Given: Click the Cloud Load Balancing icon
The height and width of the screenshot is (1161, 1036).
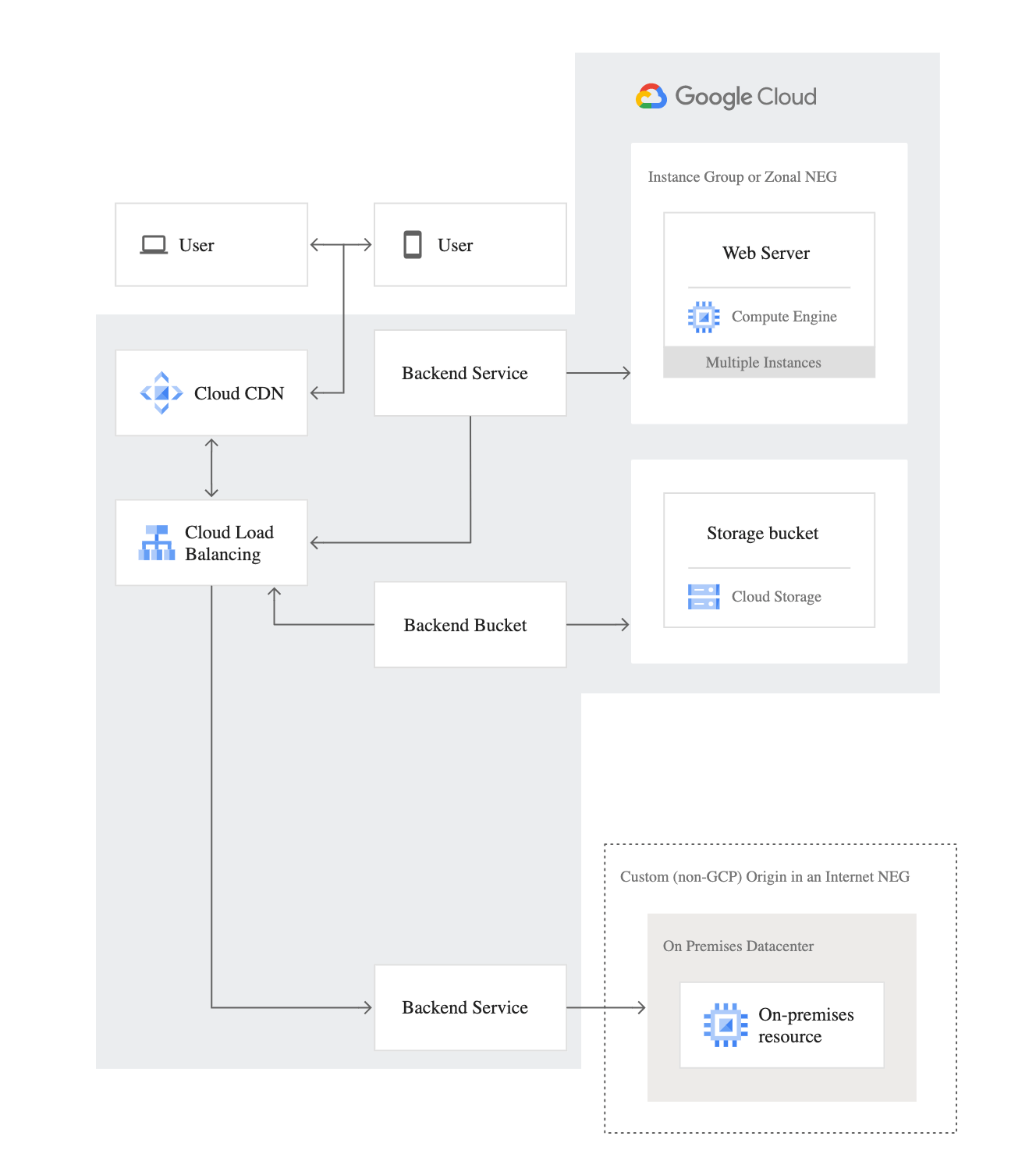Looking at the screenshot, I should coord(156,542).
